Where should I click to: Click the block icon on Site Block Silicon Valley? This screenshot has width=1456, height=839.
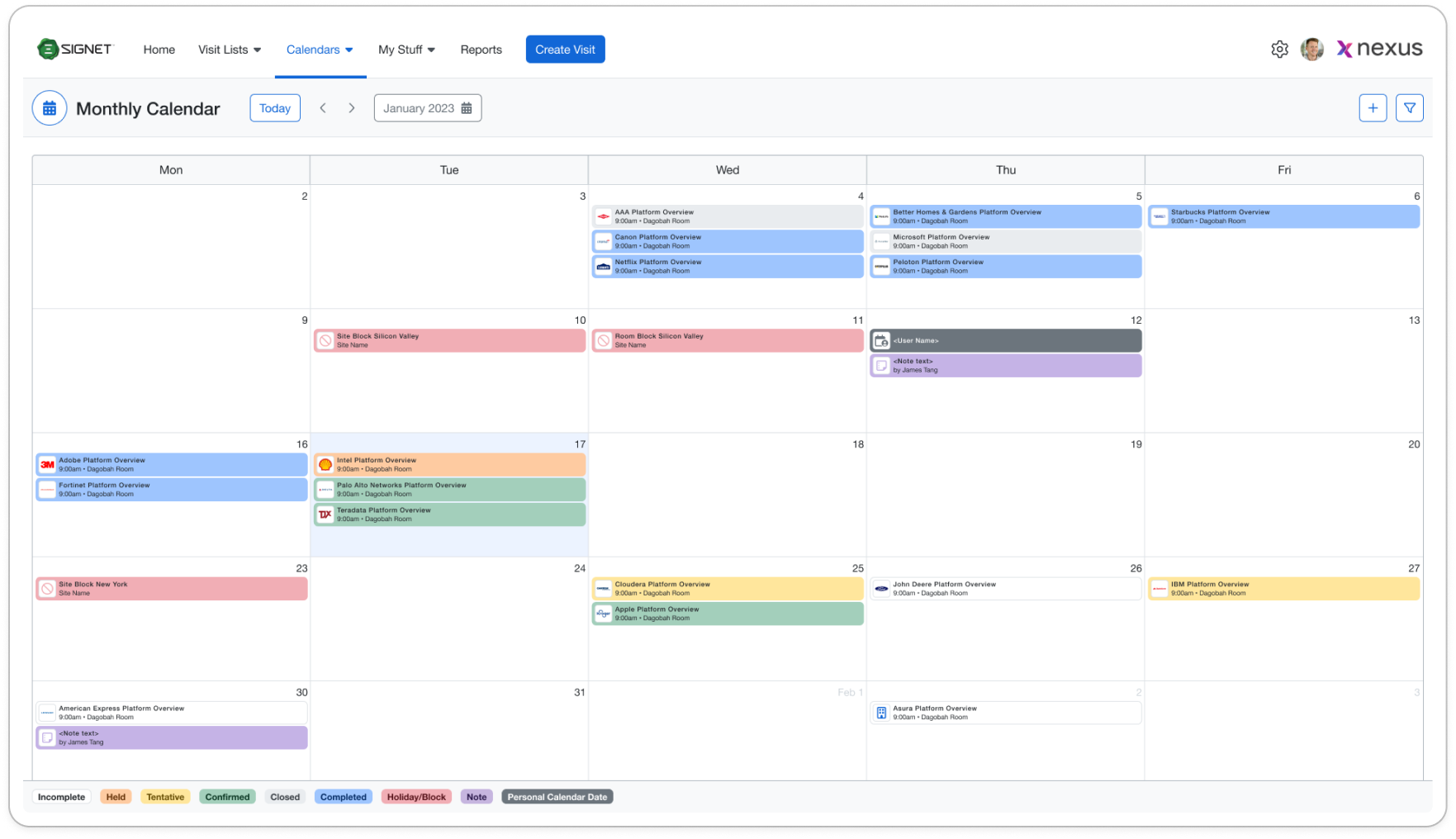point(325,340)
